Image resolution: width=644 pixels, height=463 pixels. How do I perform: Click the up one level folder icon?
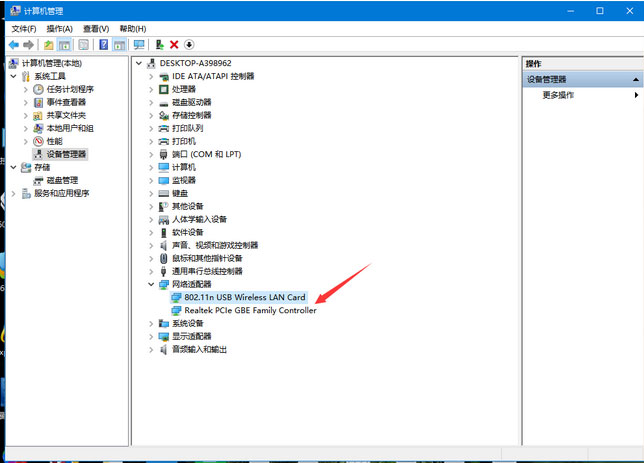48,45
